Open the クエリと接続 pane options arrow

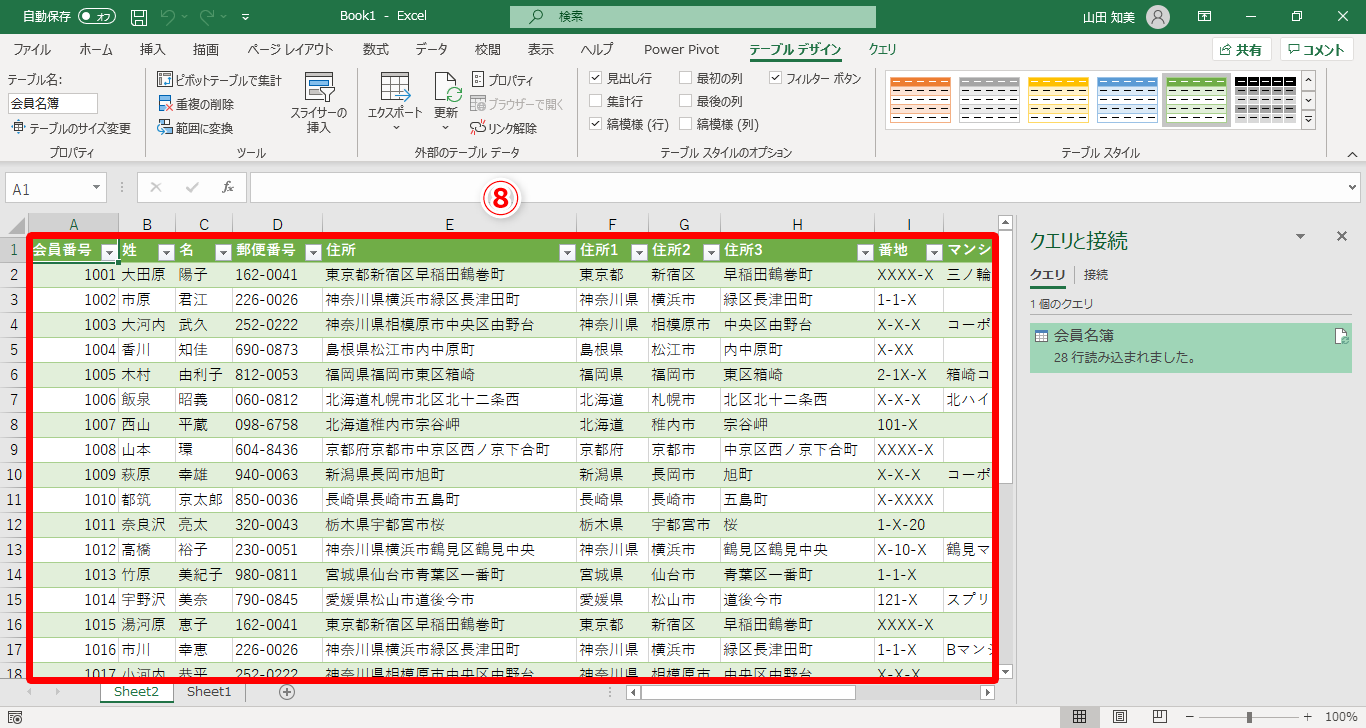pos(1301,236)
